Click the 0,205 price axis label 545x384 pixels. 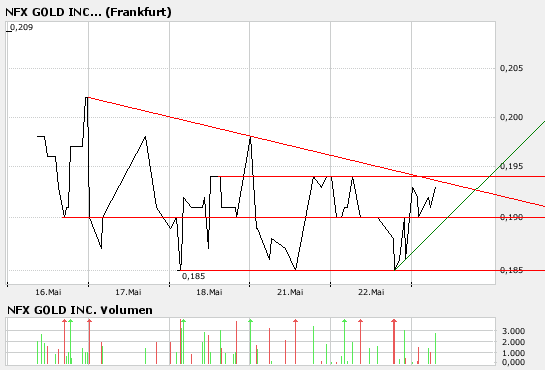[x=511, y=68]
